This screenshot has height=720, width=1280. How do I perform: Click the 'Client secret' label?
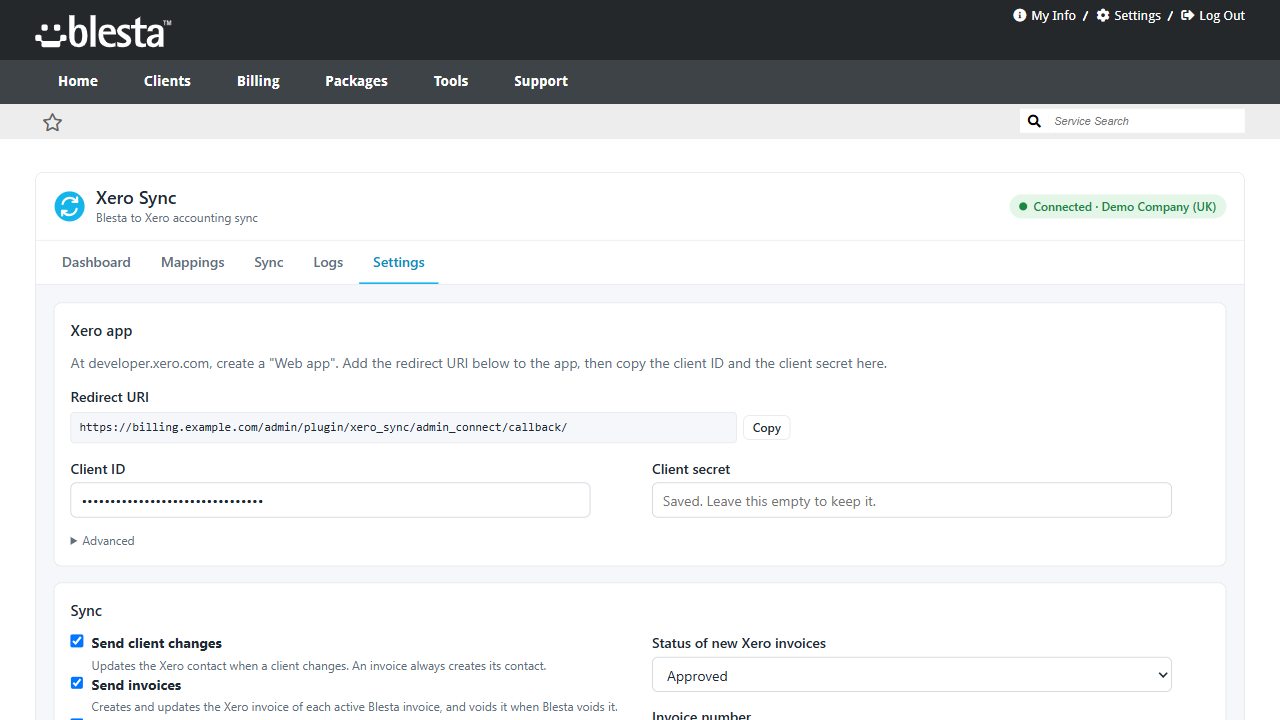[x=691, y=469]
